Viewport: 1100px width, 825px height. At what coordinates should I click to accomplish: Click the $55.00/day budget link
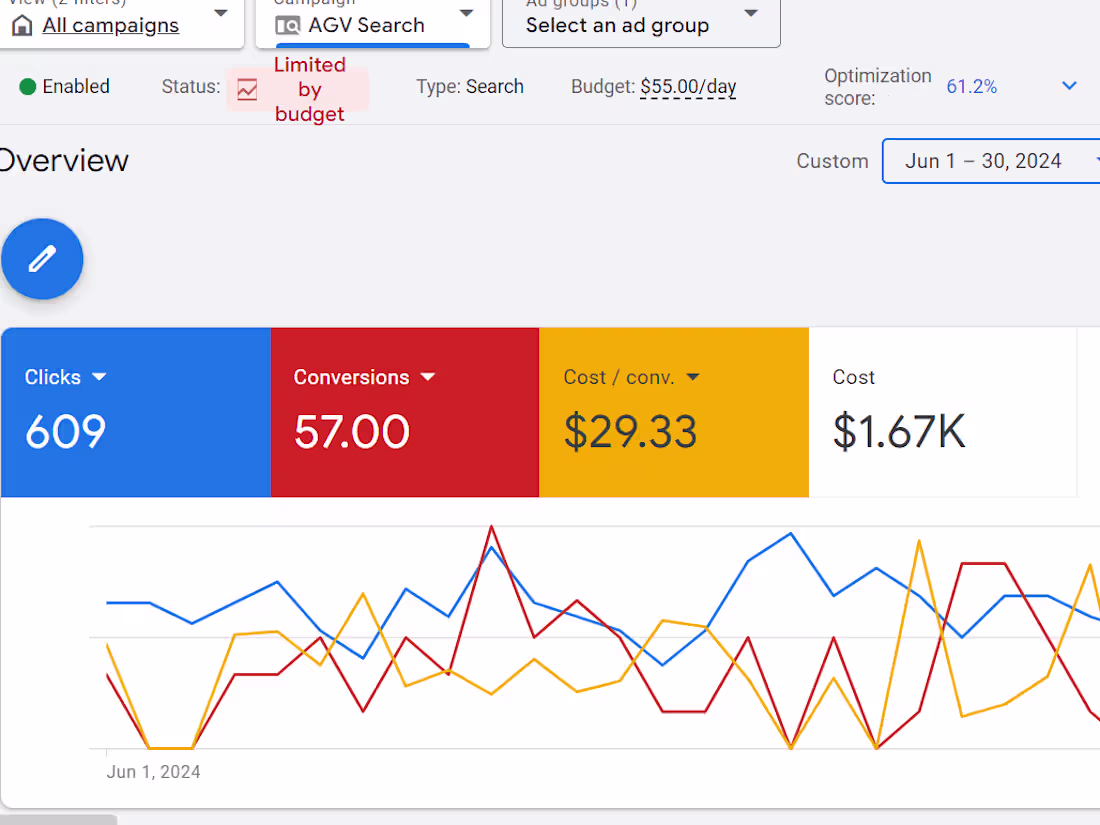[688, 87]
